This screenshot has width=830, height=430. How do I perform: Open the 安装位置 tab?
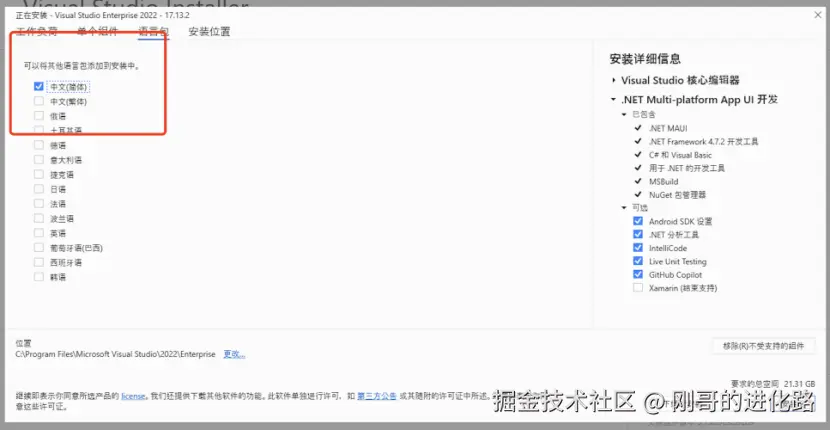click(x=209, y=31)
